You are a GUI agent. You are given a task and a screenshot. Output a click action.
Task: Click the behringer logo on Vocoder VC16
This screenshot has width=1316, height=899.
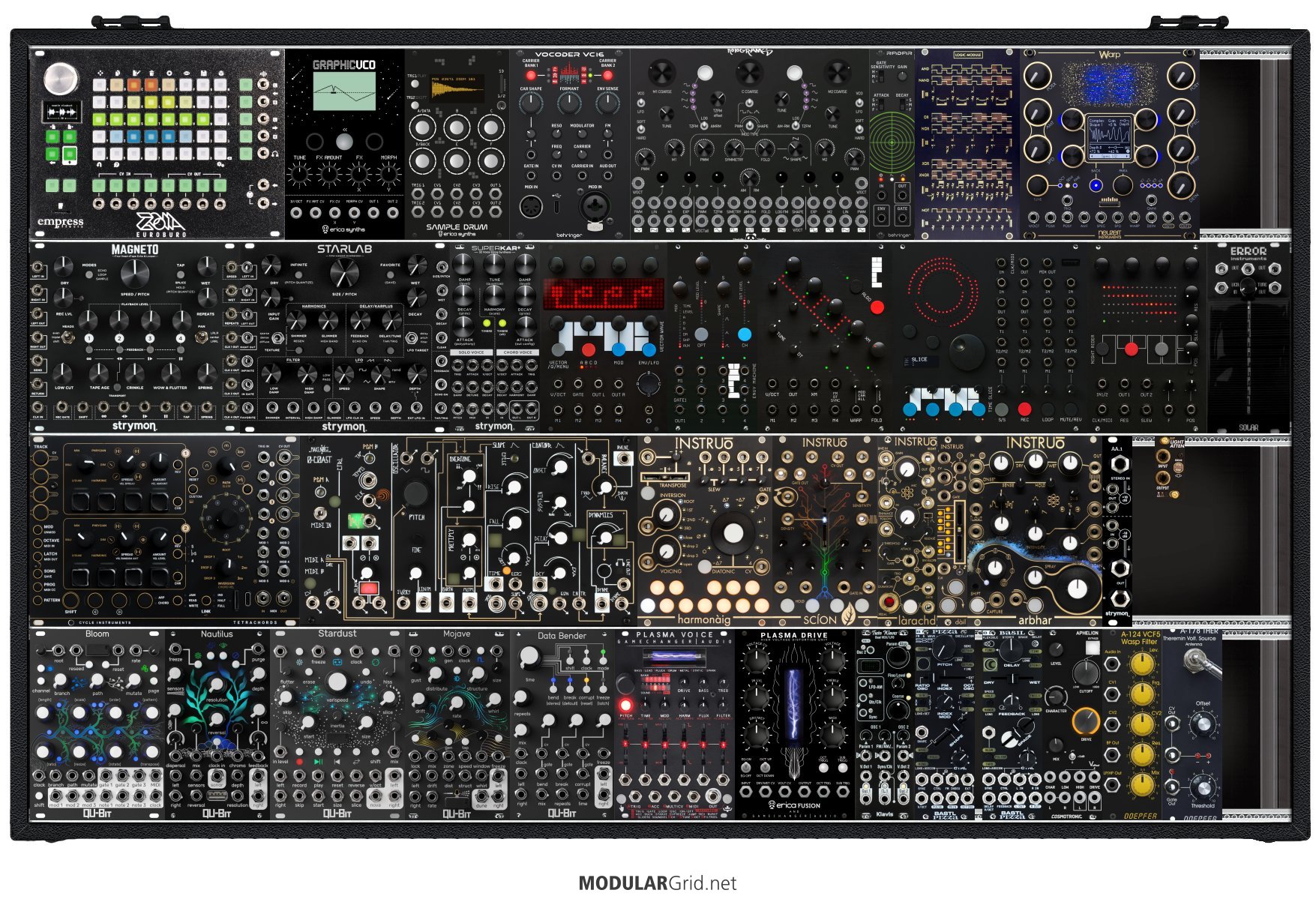tap(568, 235)
